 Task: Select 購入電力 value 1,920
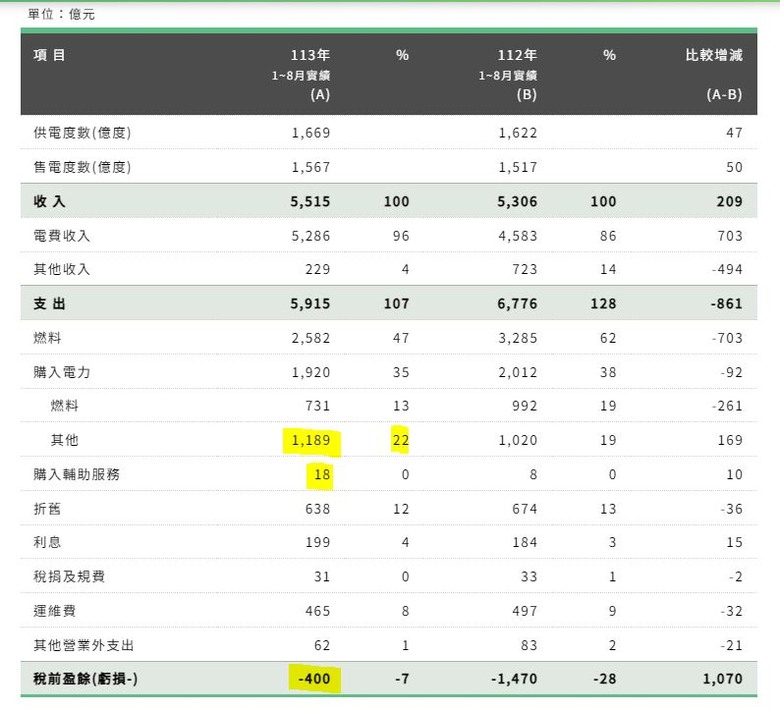[x=311, y=372]
